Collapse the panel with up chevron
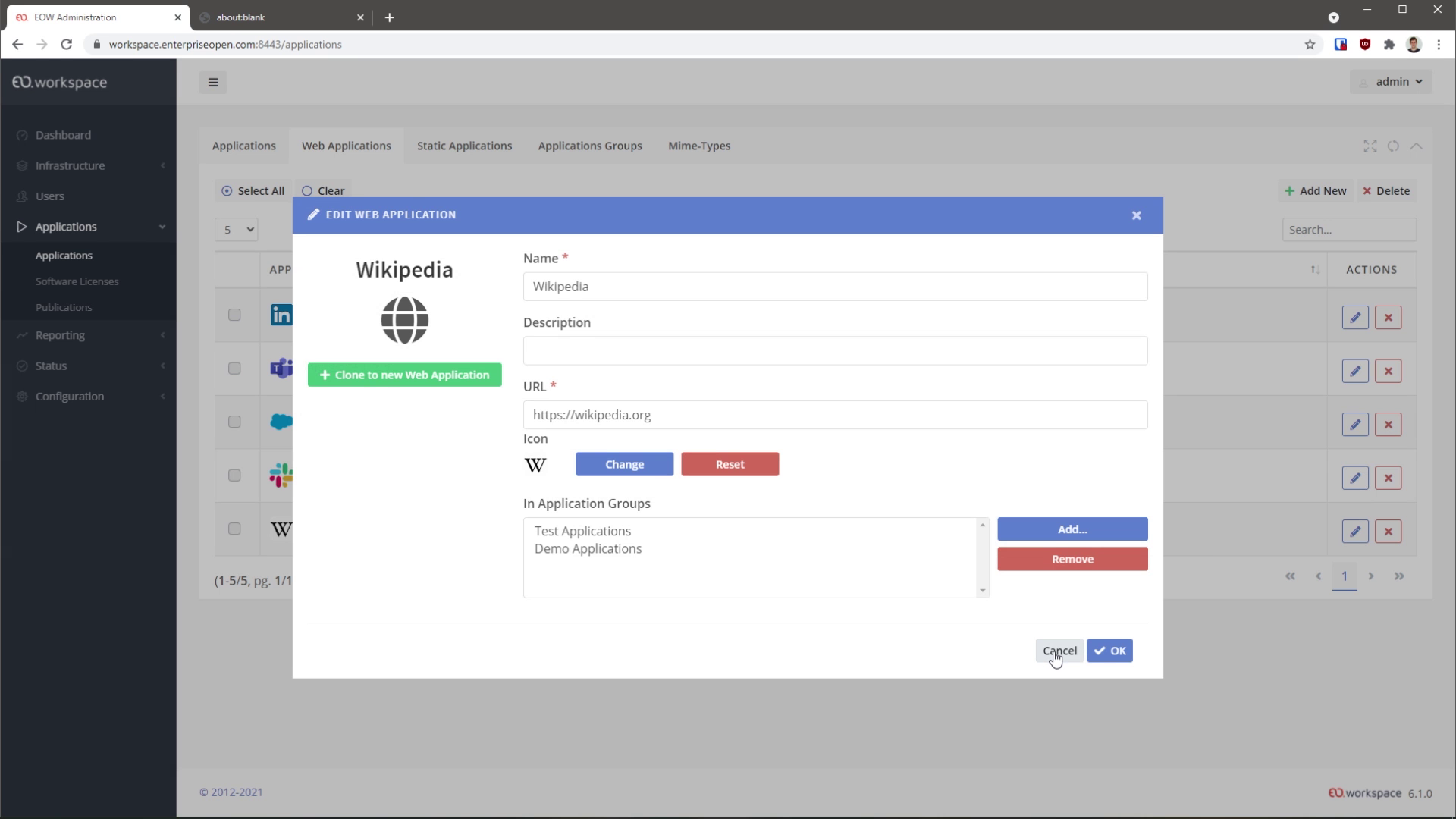This screenshot has width=1456, height=819. 1416,146
